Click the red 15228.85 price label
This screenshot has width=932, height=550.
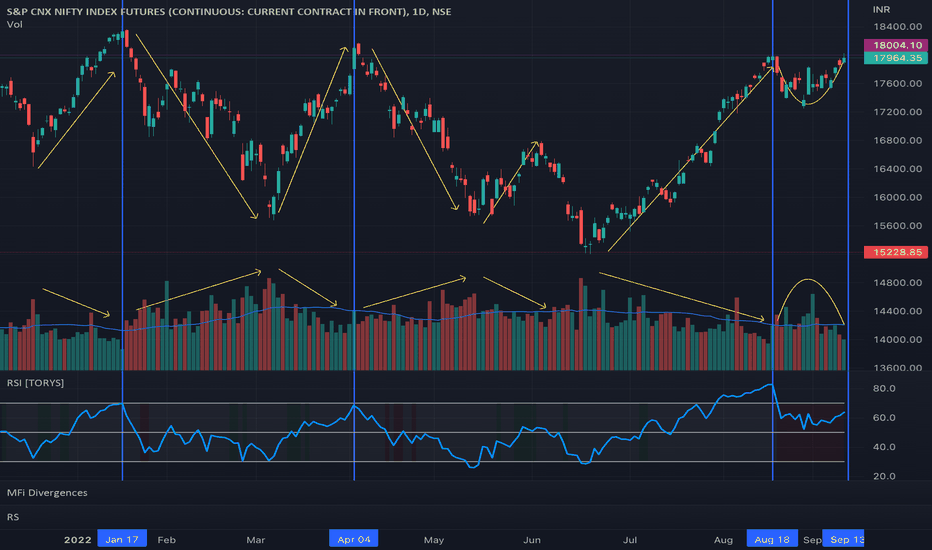tap(895, 252)
